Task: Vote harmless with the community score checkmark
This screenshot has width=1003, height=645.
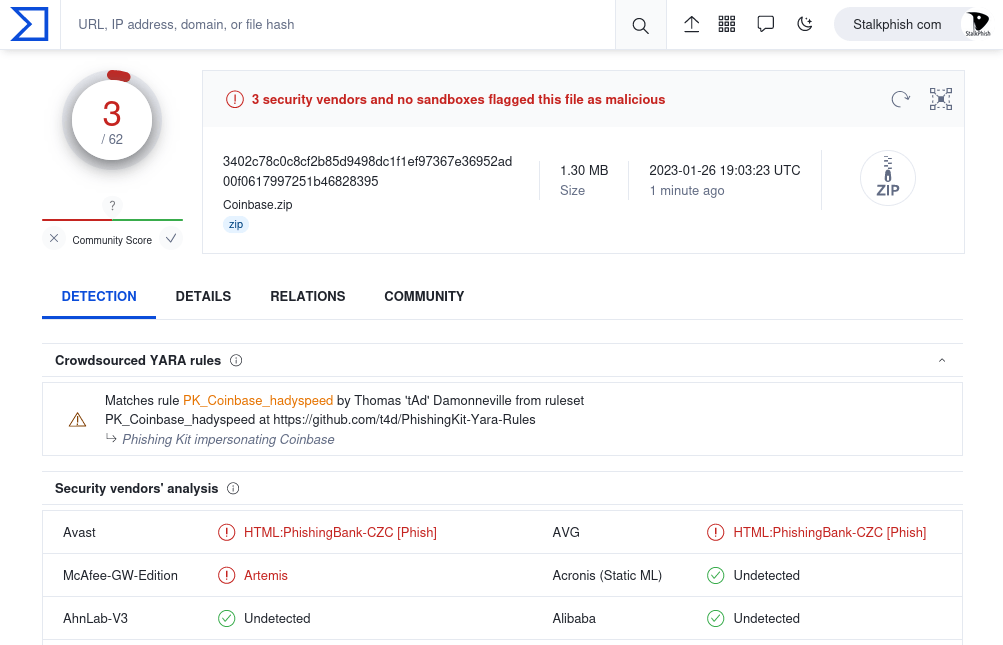Action: 171,239
